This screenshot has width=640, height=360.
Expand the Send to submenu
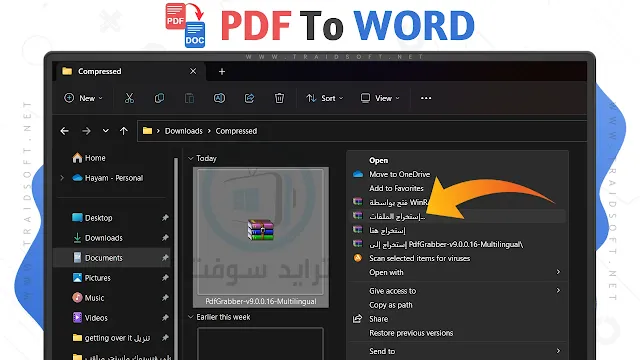click(x=558, y=351)
